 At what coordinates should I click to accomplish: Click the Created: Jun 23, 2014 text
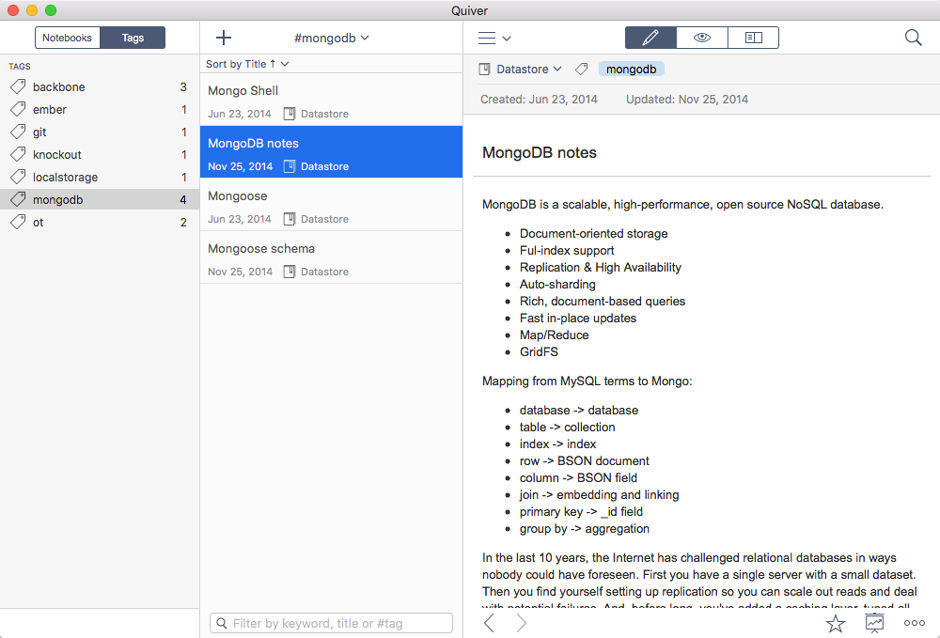[x=538, y=100]
